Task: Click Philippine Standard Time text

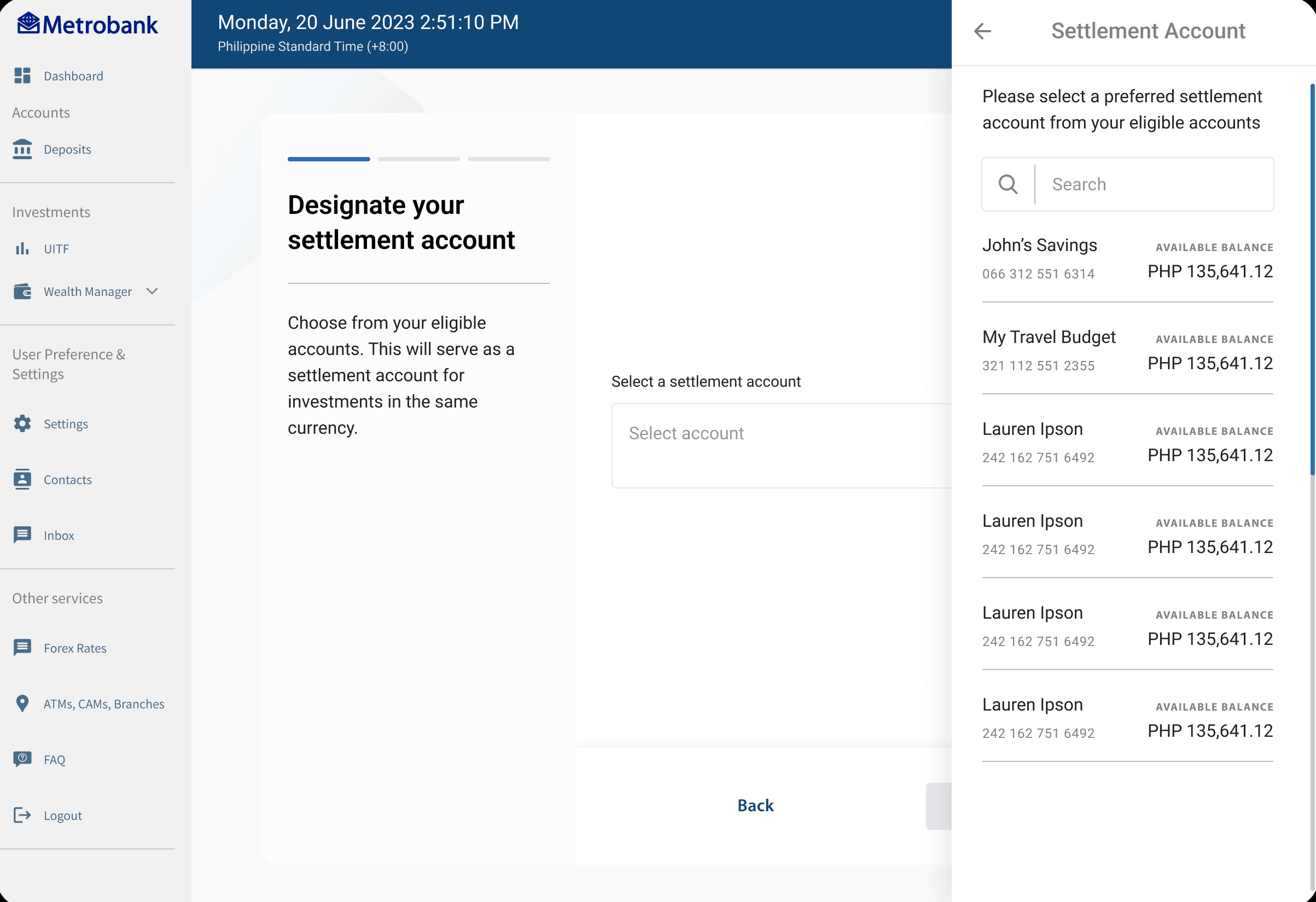Action: pyautogui.click(x=312, y=46)
